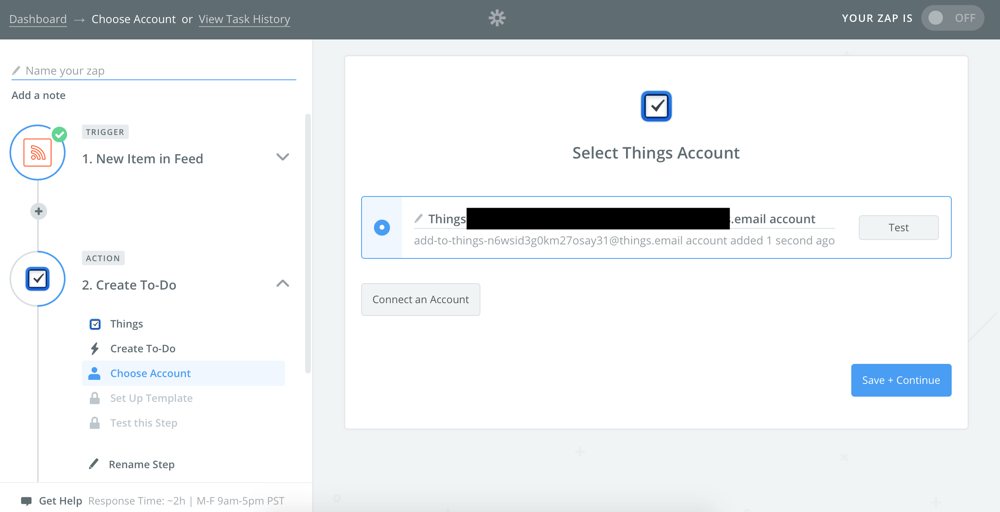
Task: Go to the Dashboard link
Action: point(38,19)
